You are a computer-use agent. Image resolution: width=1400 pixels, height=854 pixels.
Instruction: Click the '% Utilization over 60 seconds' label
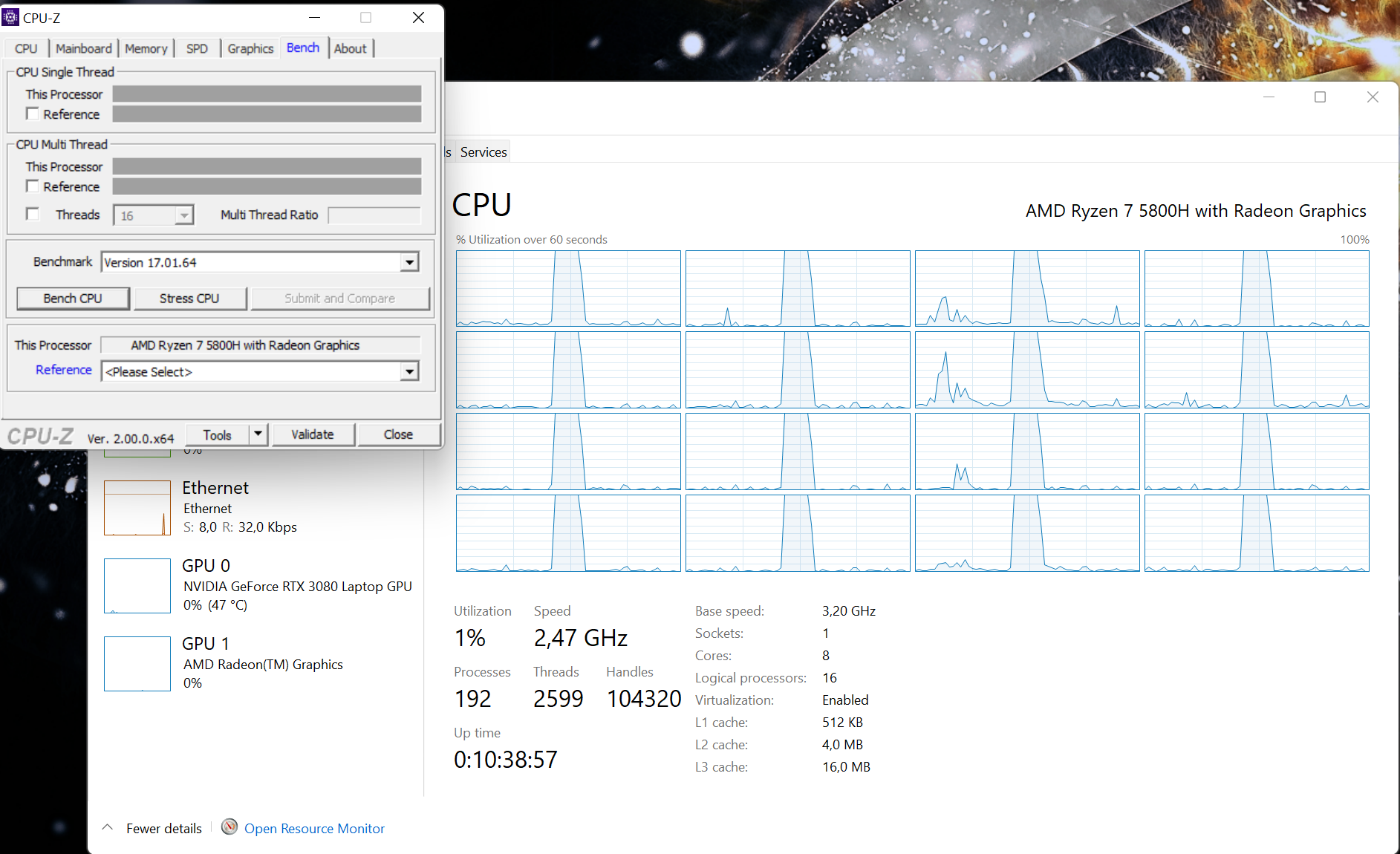[x=532, y=239]
